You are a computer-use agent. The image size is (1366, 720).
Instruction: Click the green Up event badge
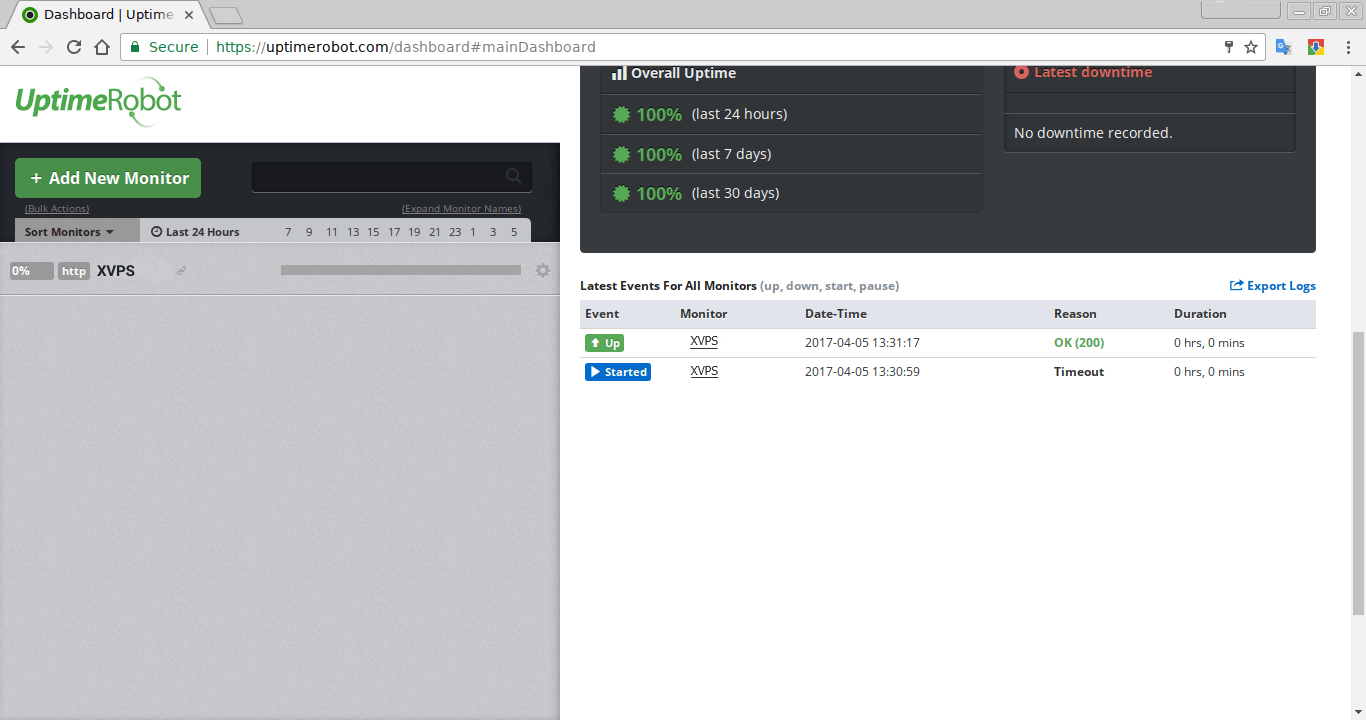(x=604, y=343)
